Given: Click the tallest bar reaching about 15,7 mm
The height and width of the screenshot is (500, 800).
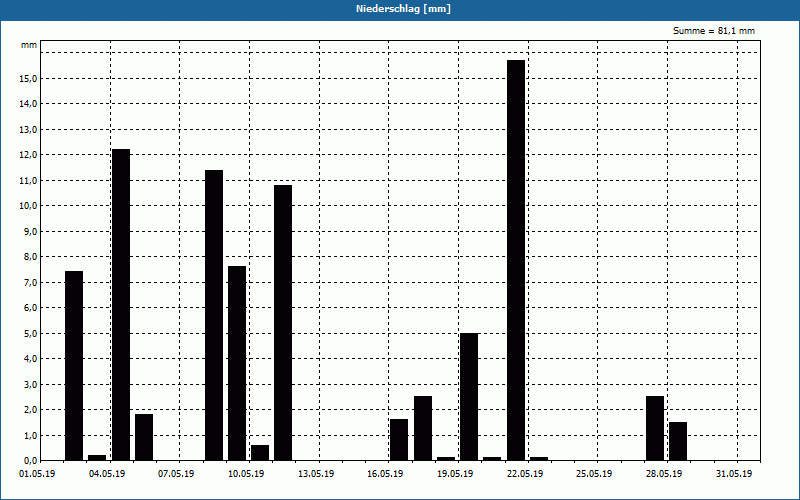Looking at the screenshot, I should [x=516, y=260].
